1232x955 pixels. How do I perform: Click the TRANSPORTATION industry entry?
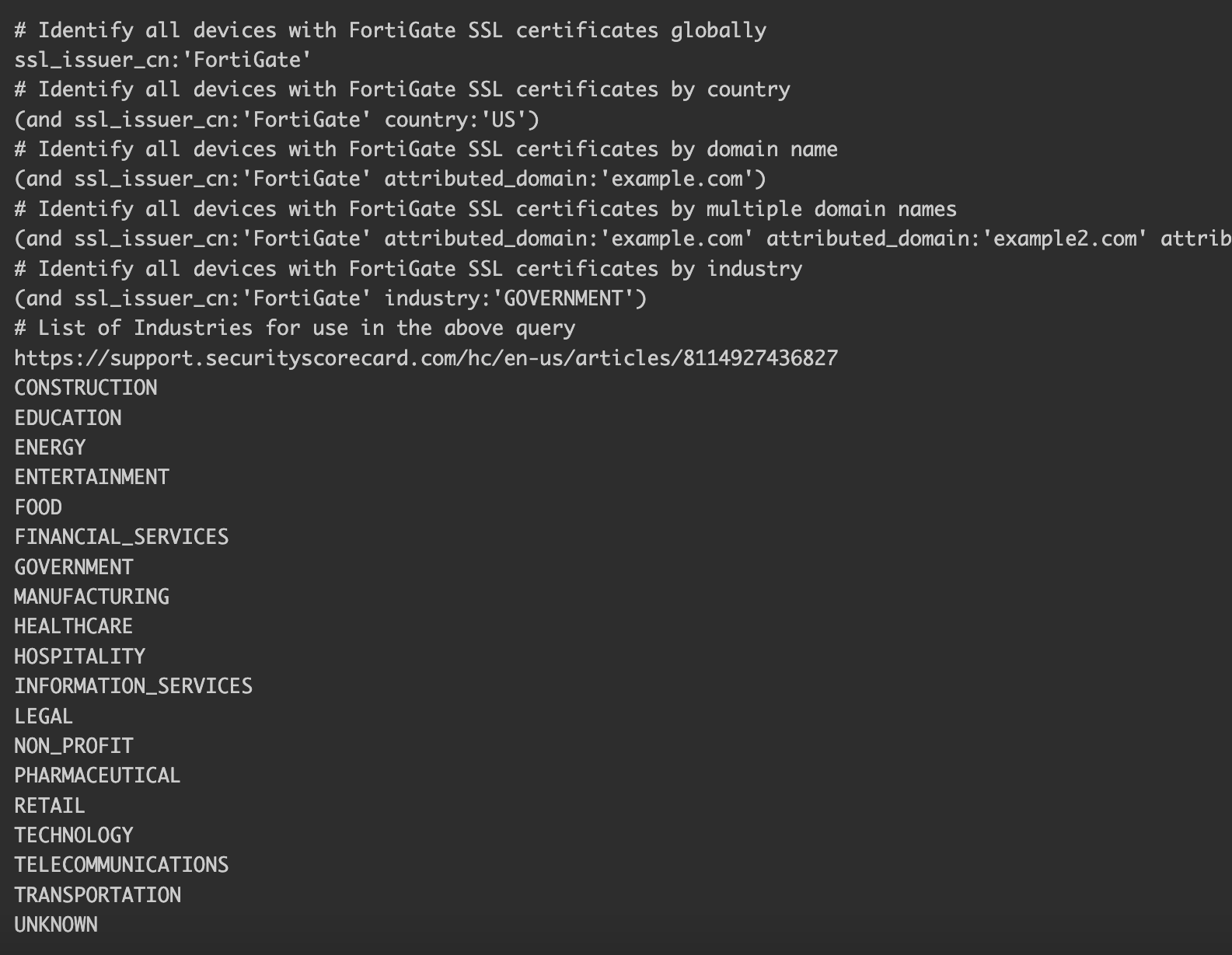[x=97, y=895]
